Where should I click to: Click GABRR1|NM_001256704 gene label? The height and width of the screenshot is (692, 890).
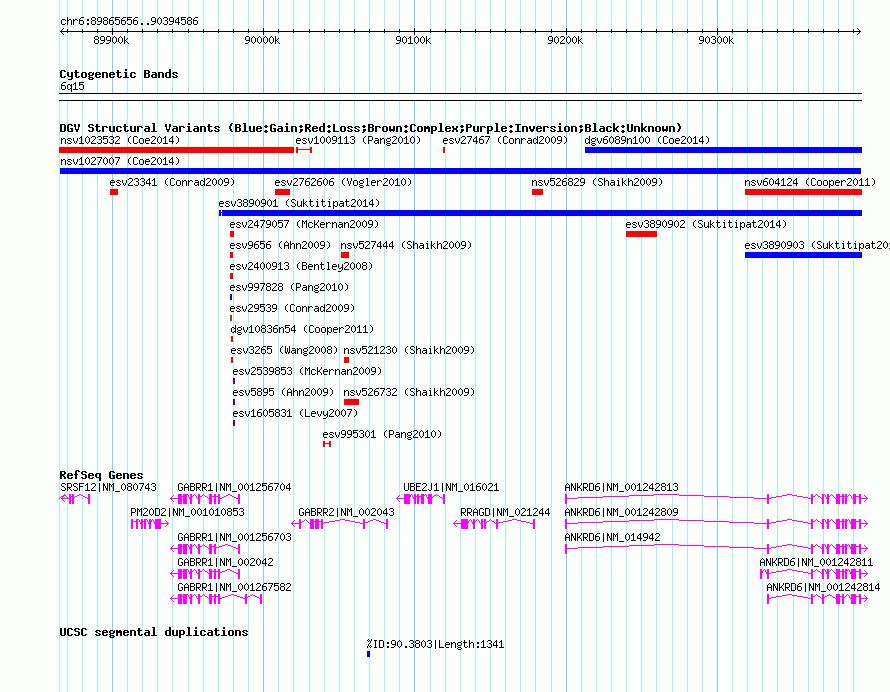[234, 487]
